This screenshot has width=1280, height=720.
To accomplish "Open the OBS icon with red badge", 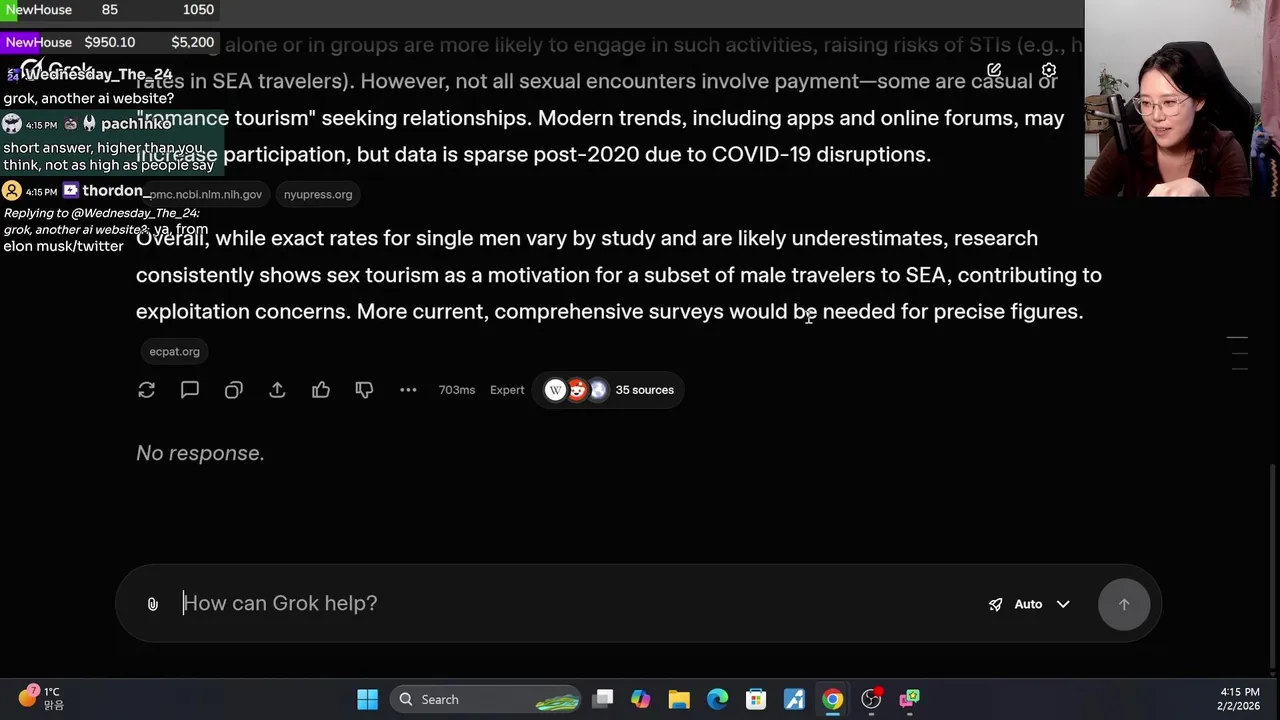I will (x=872, y=699).
